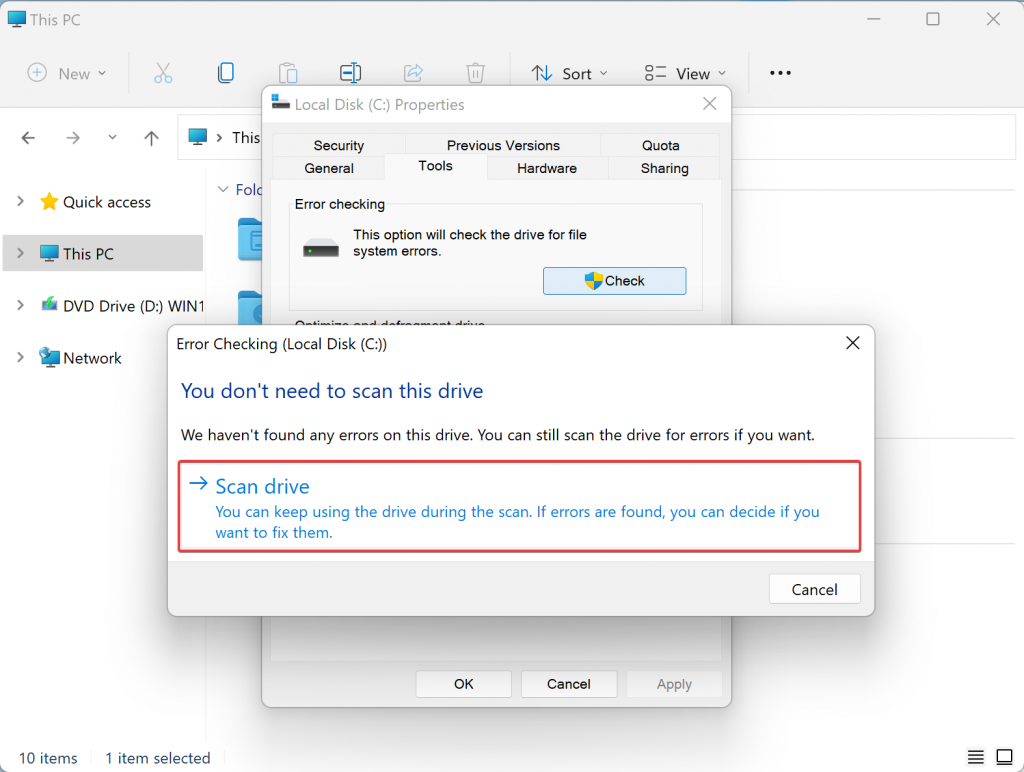Open the Sort dropdown menu
The image size is (1024, 772).
[569, 73]
